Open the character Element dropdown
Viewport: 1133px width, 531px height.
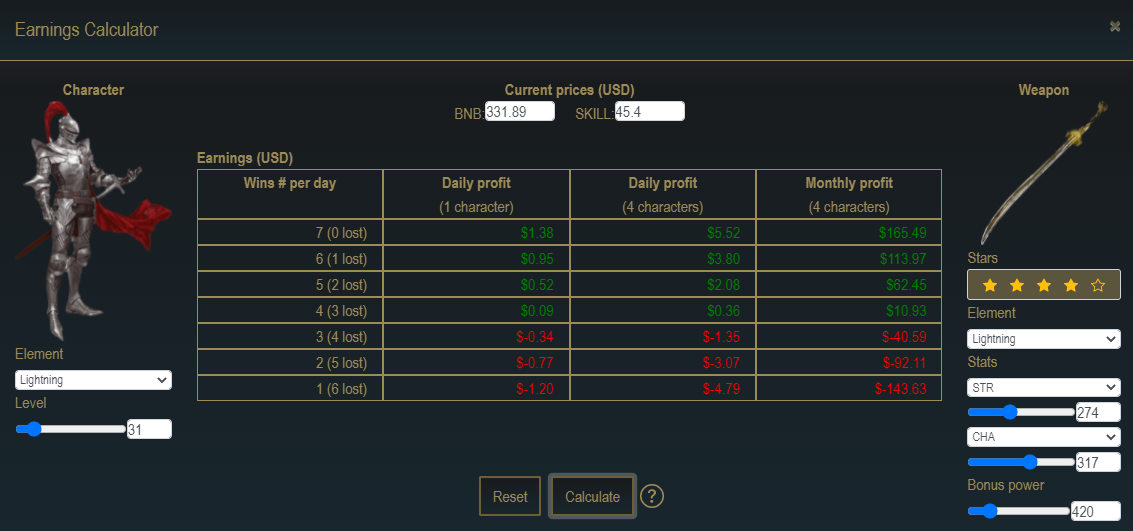[93, 380]
